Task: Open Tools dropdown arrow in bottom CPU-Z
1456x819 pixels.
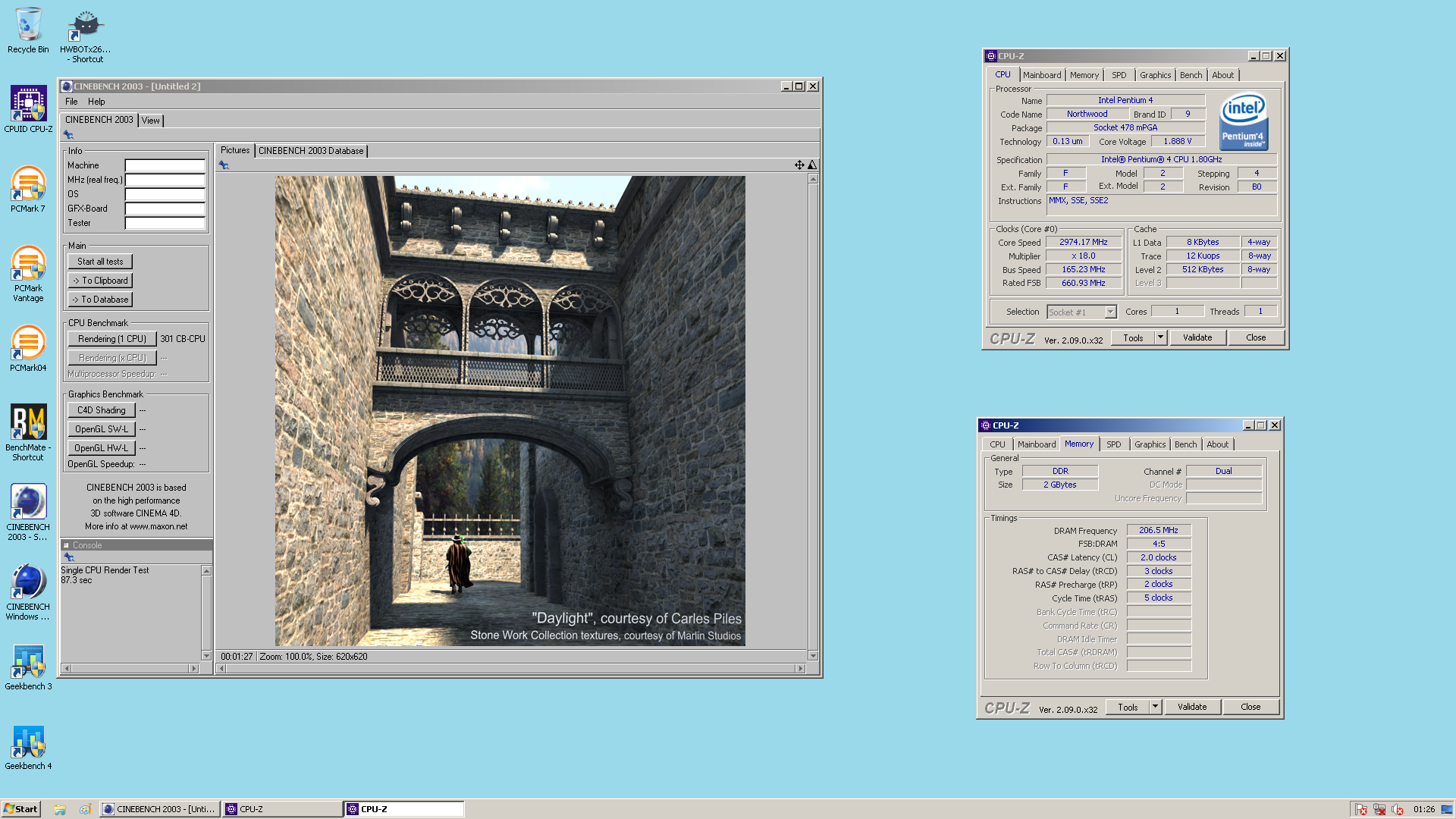Action: [x=1155, y=708]
